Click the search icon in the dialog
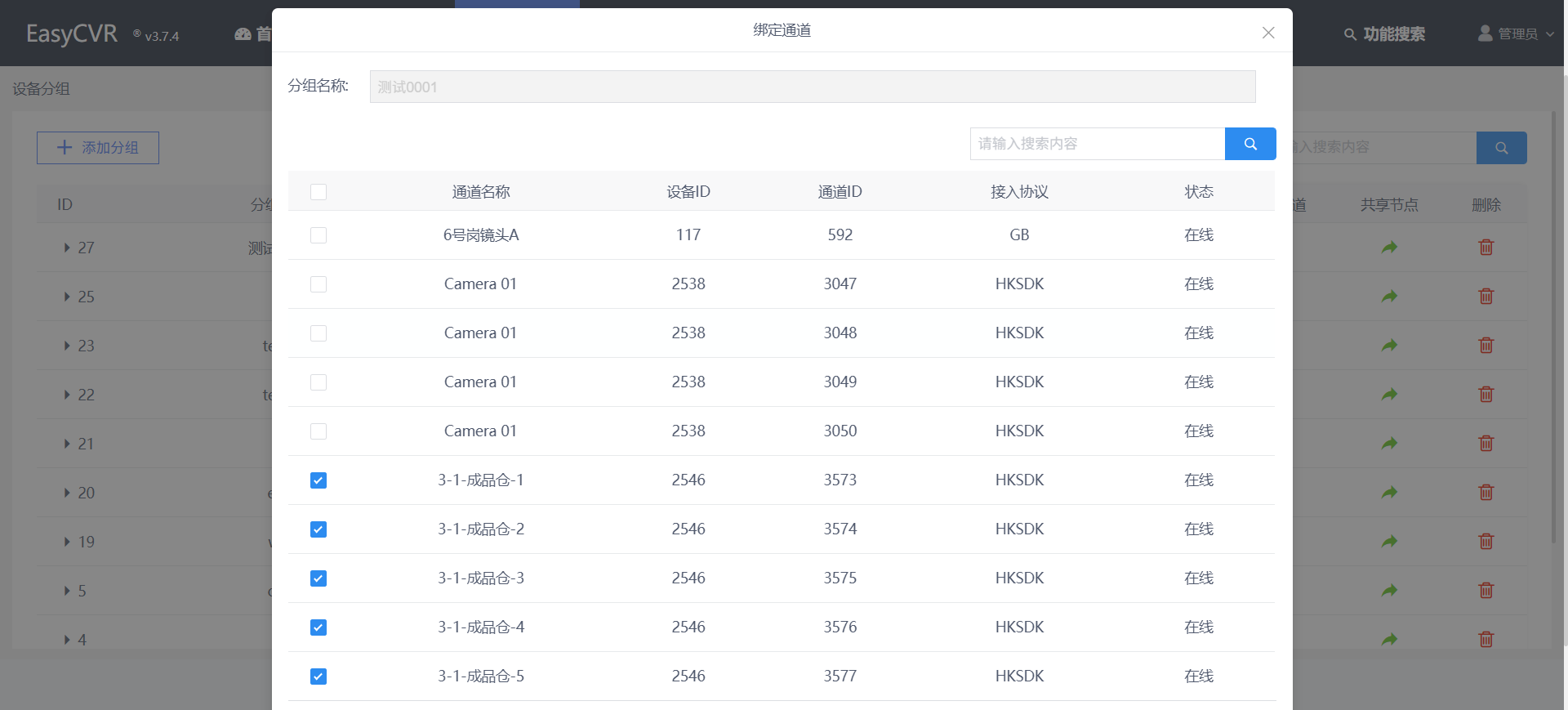The image size is (1568, 710). [x=1249, y=144]
